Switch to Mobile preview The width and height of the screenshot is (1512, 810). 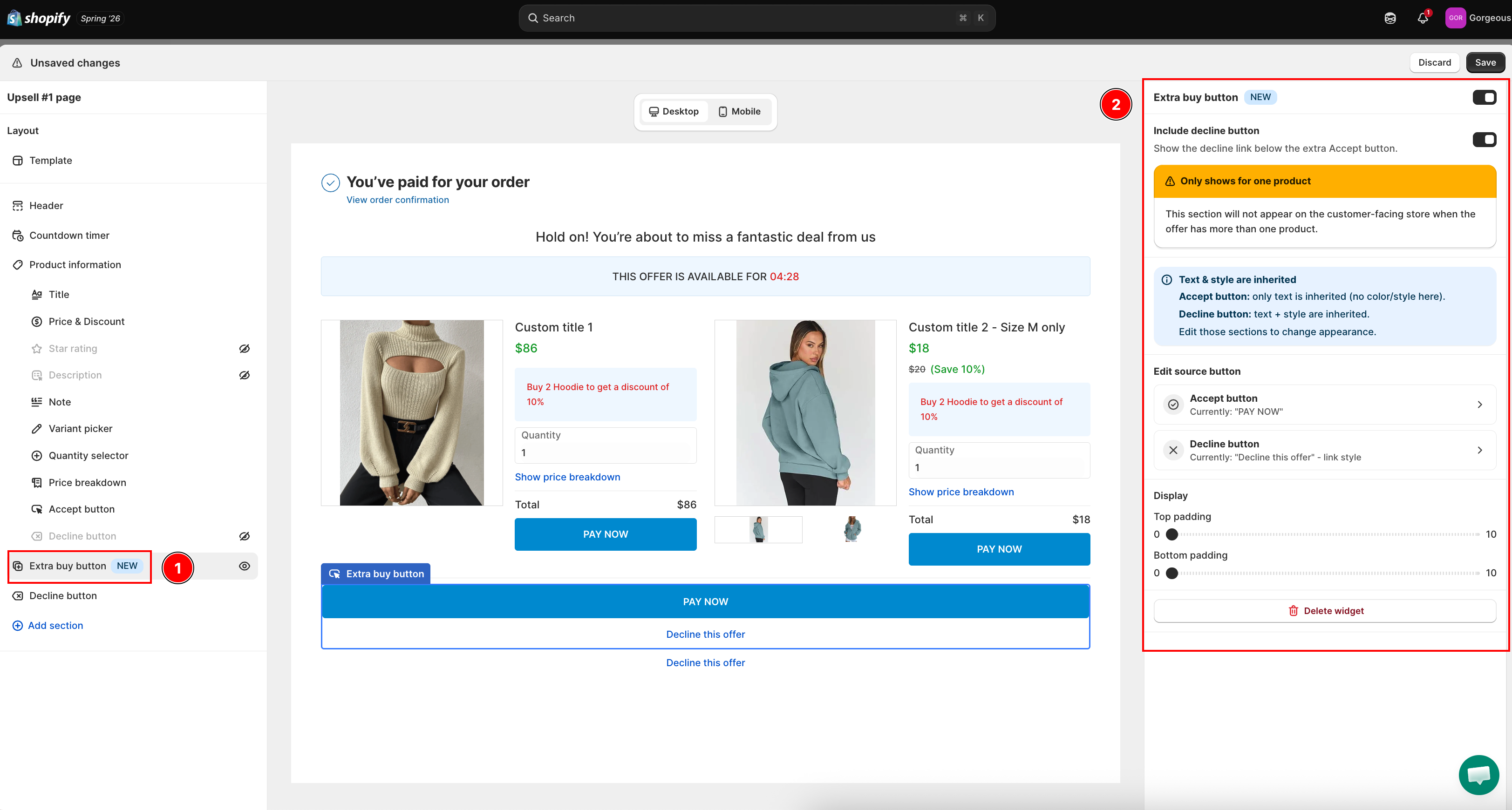[x=740, y=111]
